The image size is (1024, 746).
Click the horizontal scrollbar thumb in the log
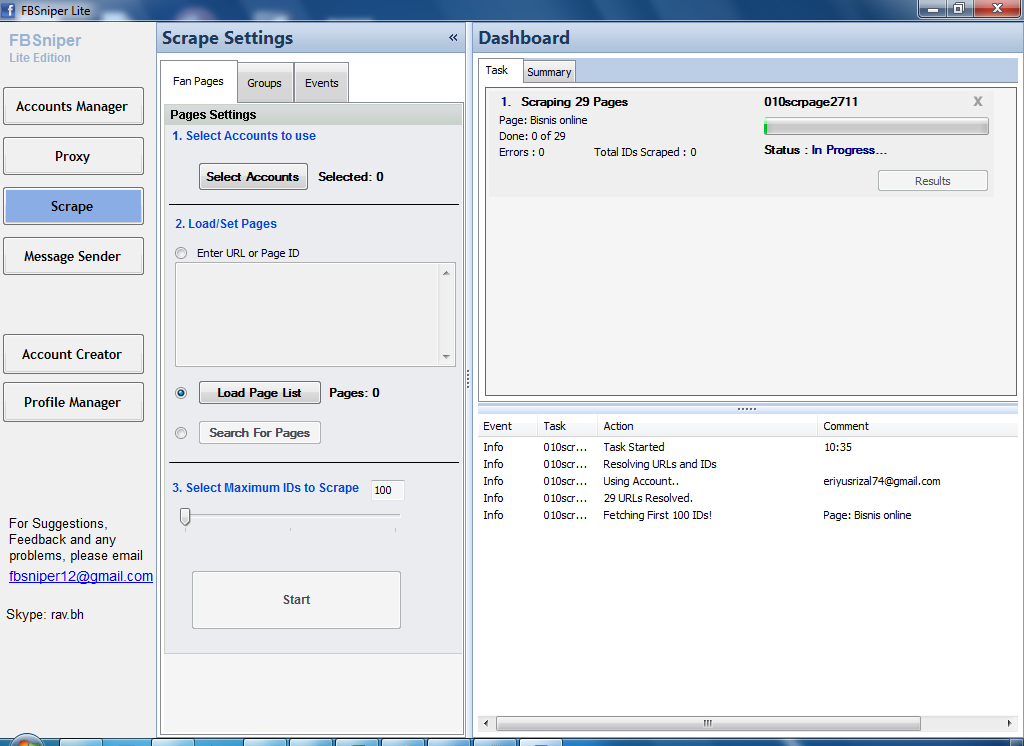[x=708, y=723]
